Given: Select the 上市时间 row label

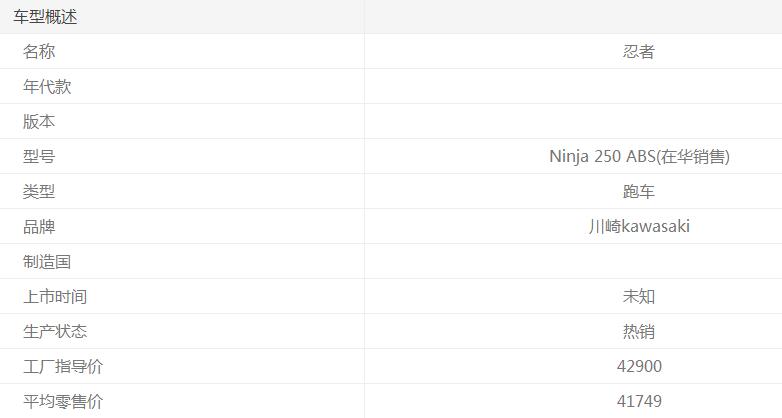Looking at the screenshot, I should point(55,297).
